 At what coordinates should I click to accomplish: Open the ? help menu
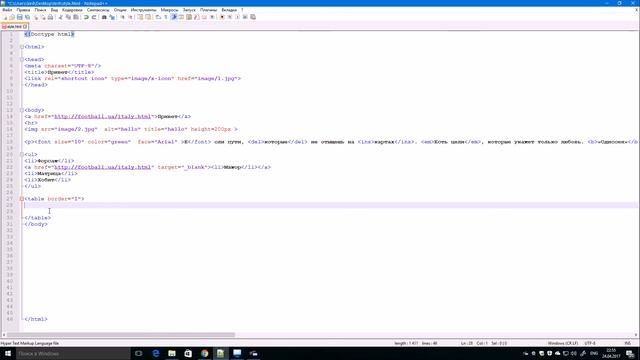click(242, 10)
